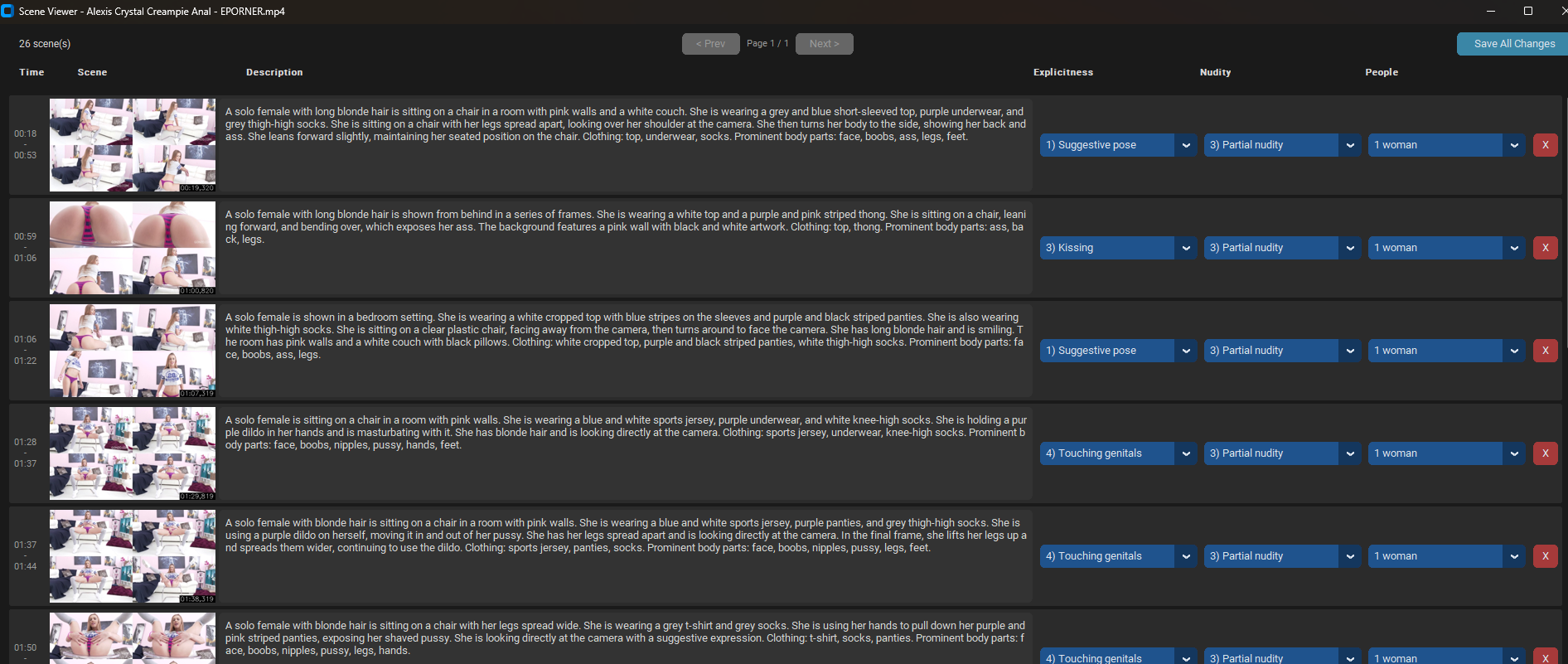The width and height of the screenshot is (1568, 664).
Task: Click into the description of the 01:37 scene
Action: click(x=626, y=556)
